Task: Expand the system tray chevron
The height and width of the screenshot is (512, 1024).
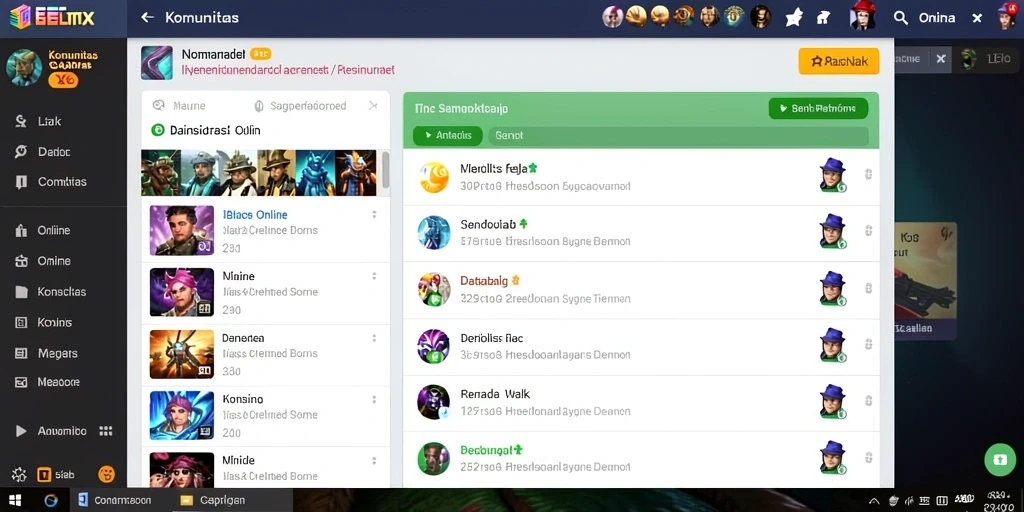Action: tap(874, 502)
